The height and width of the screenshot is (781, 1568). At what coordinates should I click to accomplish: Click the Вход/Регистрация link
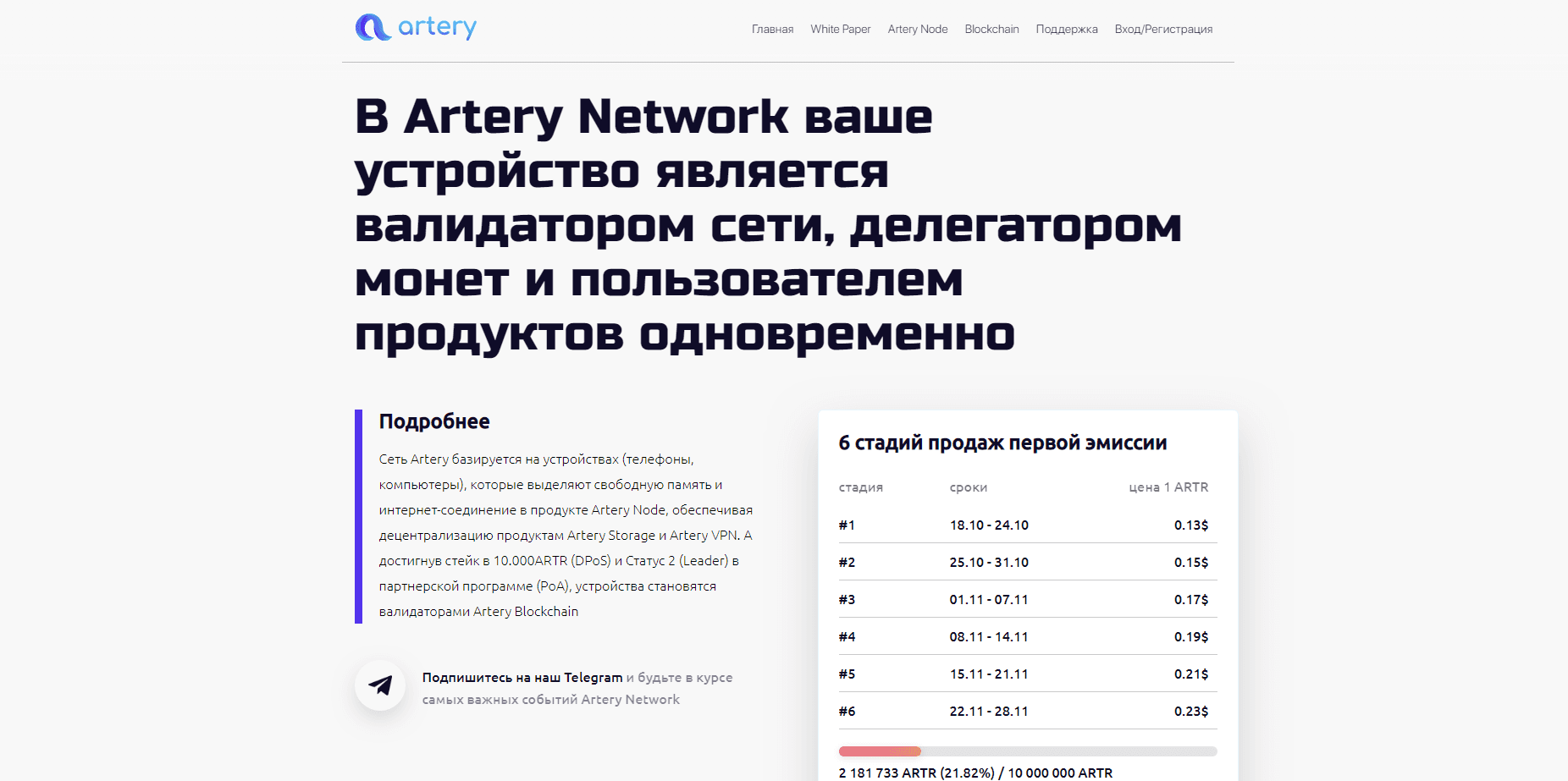point(1163,29)
